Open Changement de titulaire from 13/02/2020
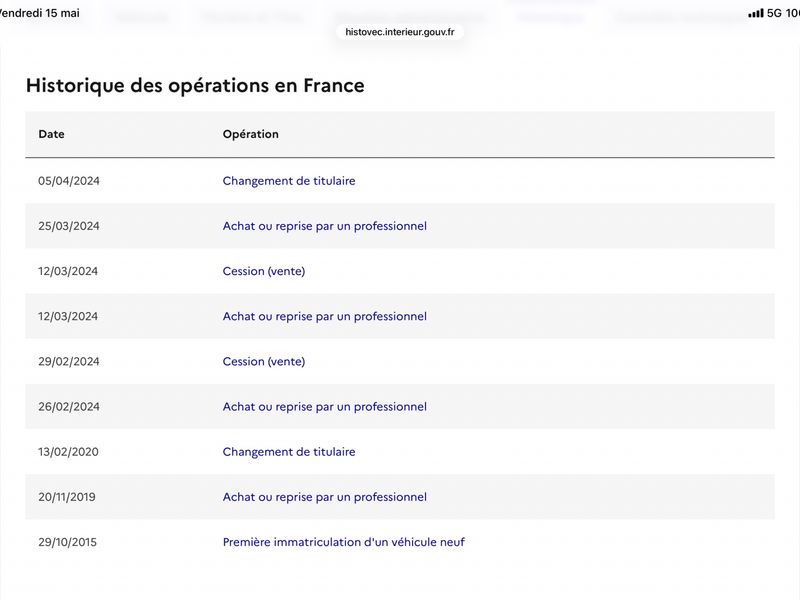 [x=289, y=452]
